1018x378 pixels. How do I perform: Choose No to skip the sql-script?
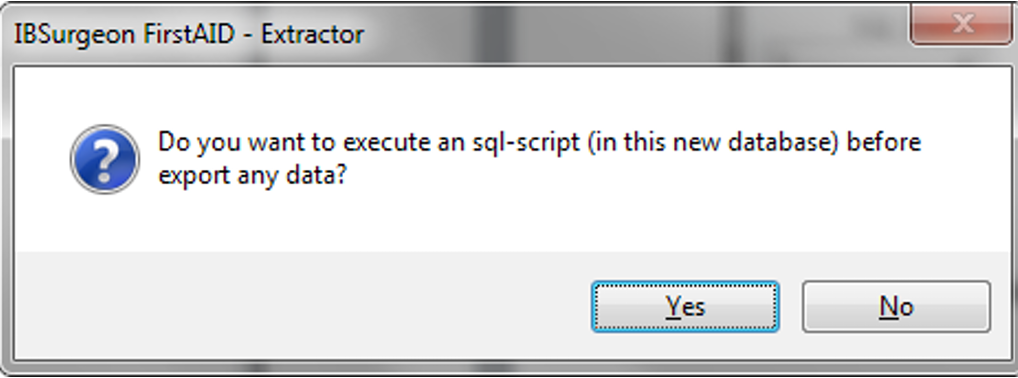tap(897, 307)
